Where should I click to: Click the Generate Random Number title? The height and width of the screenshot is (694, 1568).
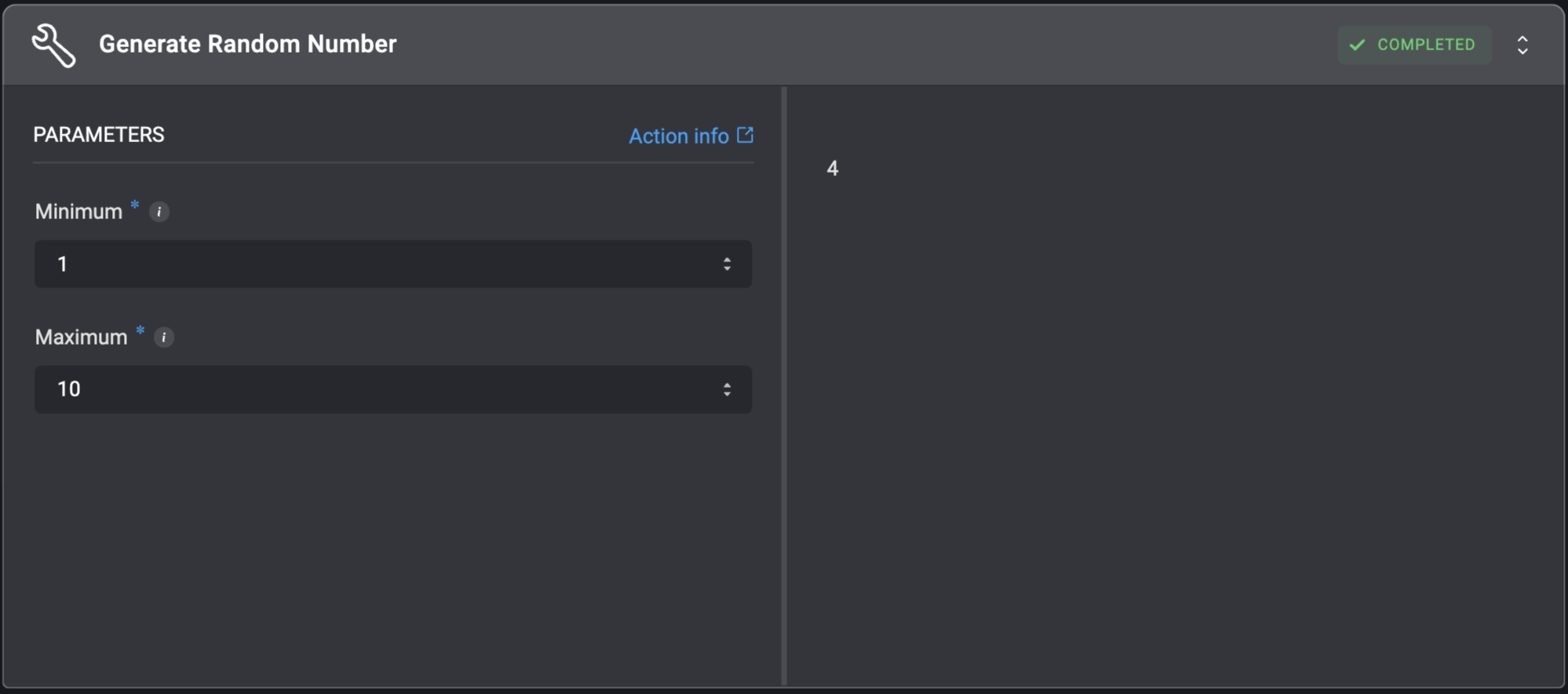point(248,44)
